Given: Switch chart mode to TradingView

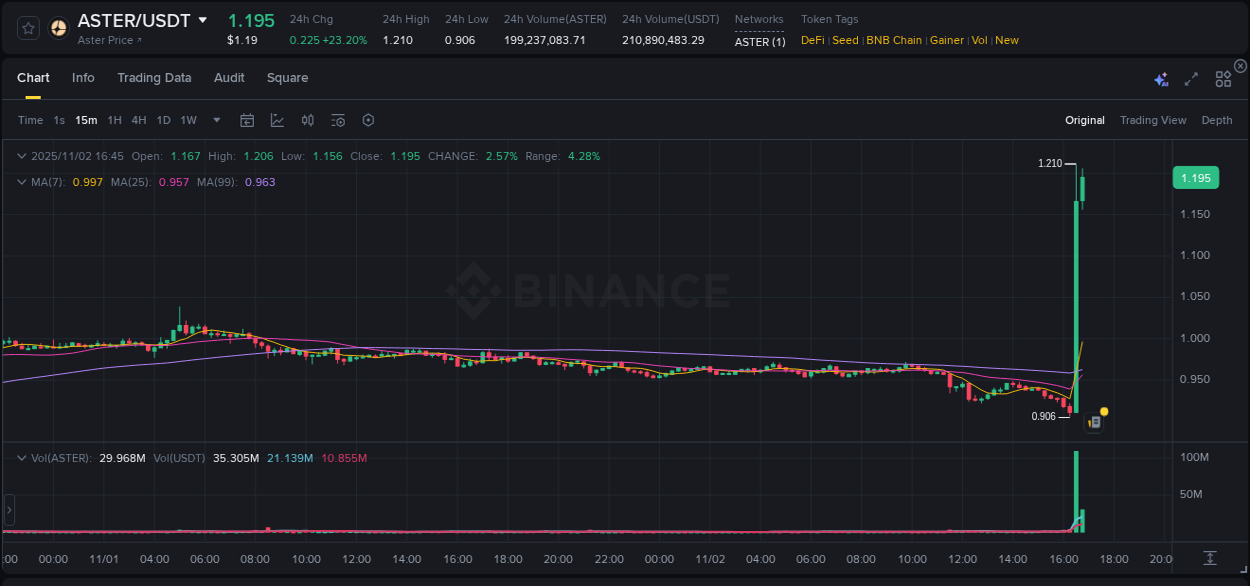Looking at the screenshot, I should tap(1153, 120).
